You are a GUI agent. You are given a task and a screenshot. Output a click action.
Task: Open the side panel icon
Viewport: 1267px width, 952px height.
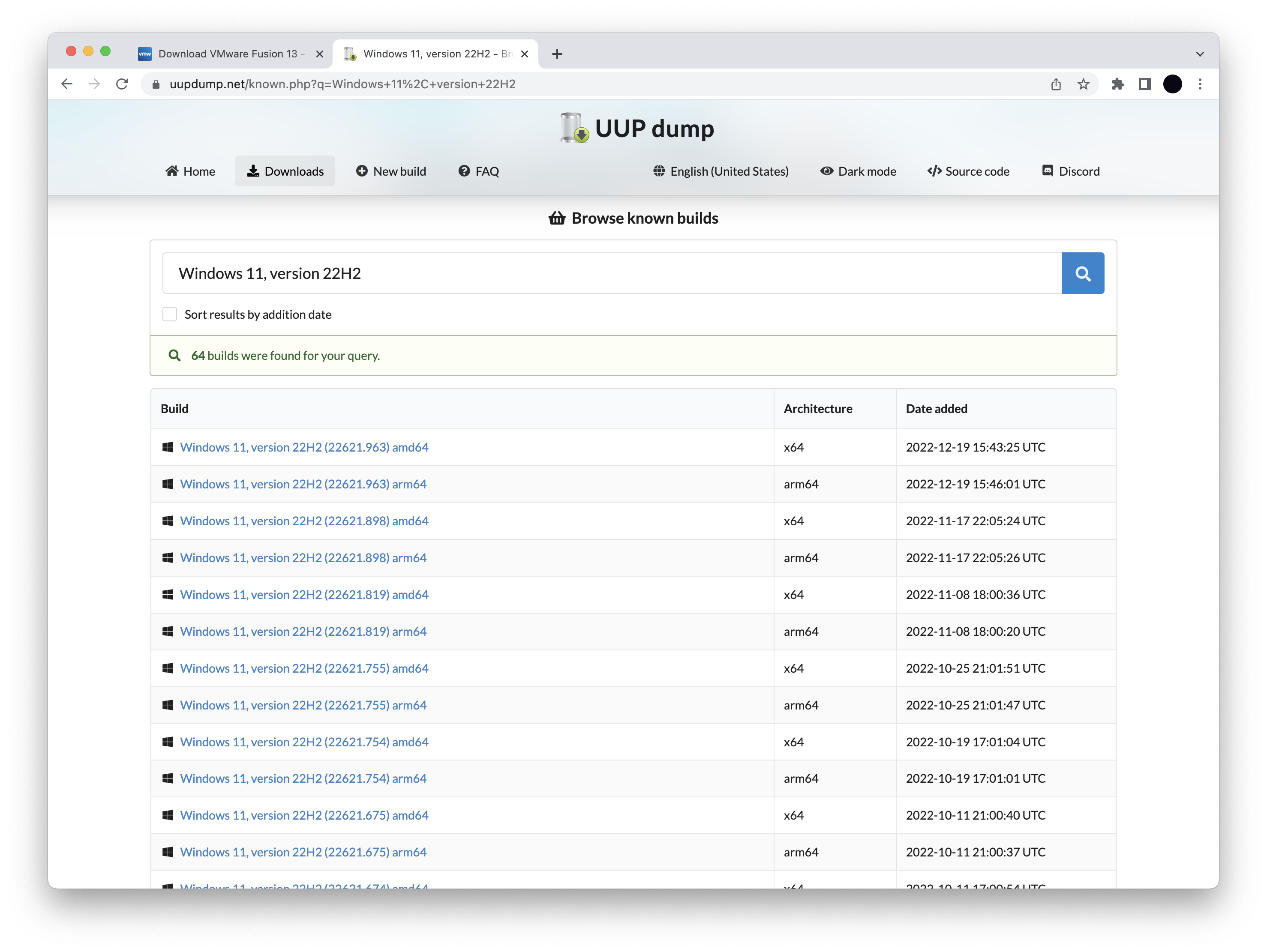coord(1144,84)
